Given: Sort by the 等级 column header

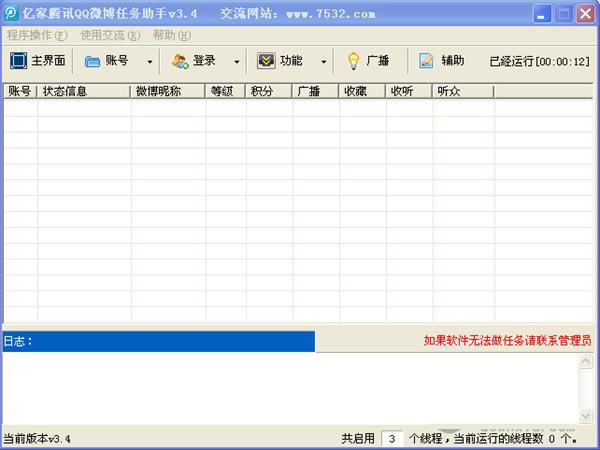Looking at the screenshot, I should [x=225, y=91].
